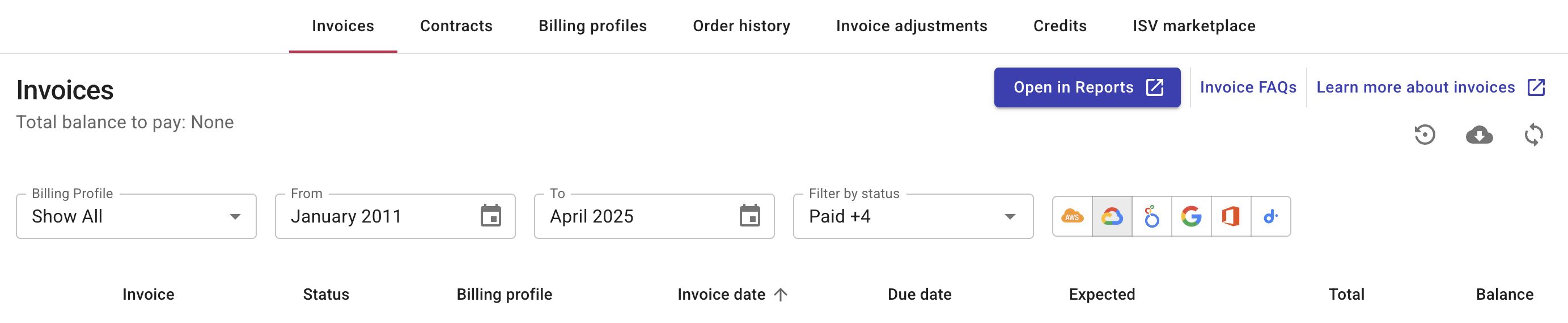
Task: Toggle the AWS platform filter
Action: [x=1072, y=216]
